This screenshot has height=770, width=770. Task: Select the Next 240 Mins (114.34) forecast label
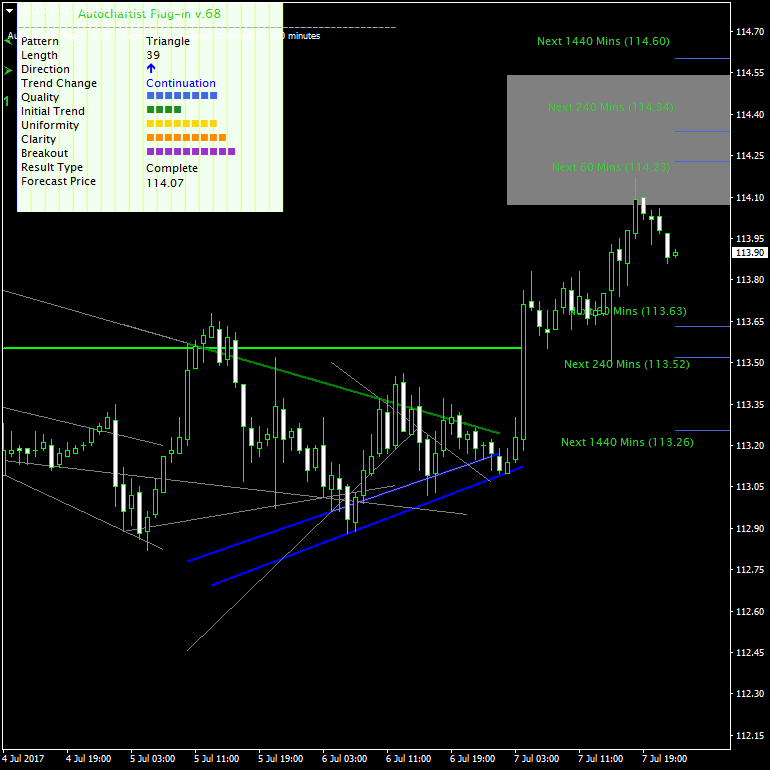[x=610, y=107]
